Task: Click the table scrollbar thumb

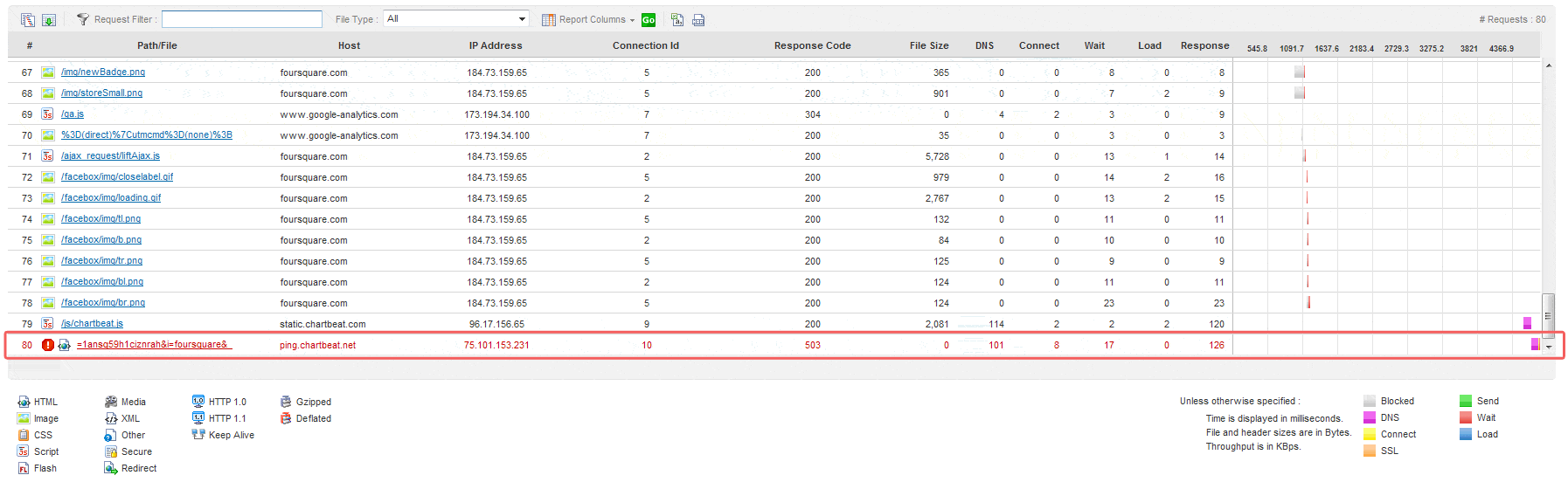Action: point(1548,315)
